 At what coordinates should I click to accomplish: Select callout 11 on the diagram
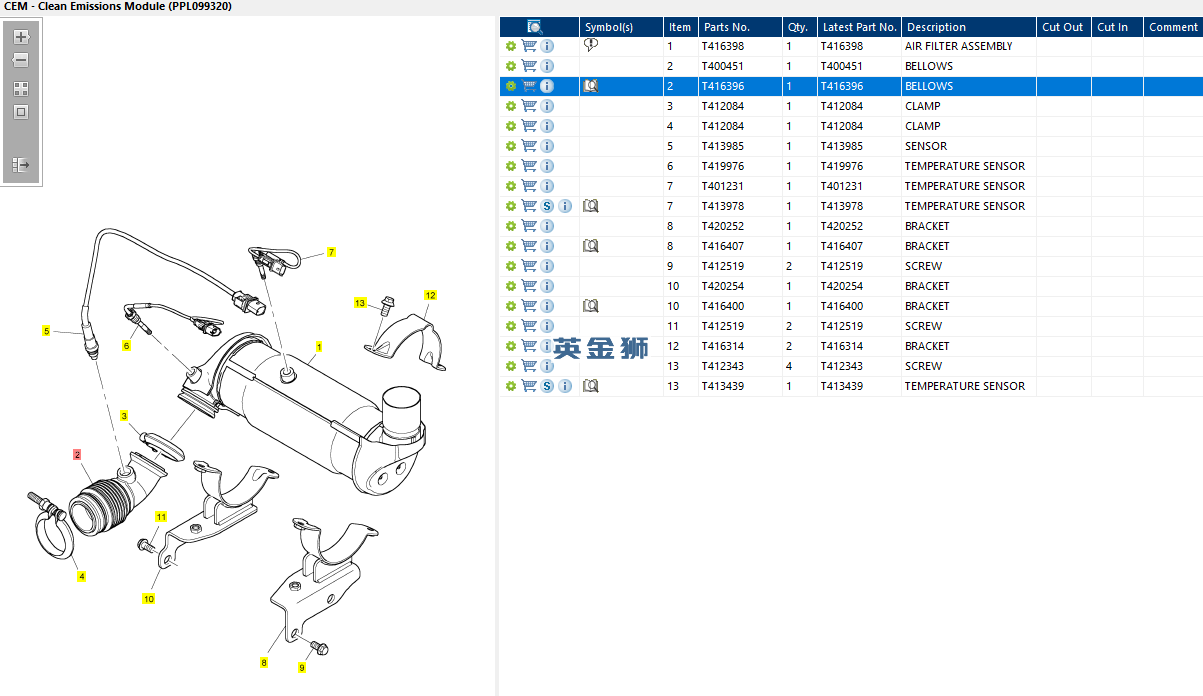(161, 517)
